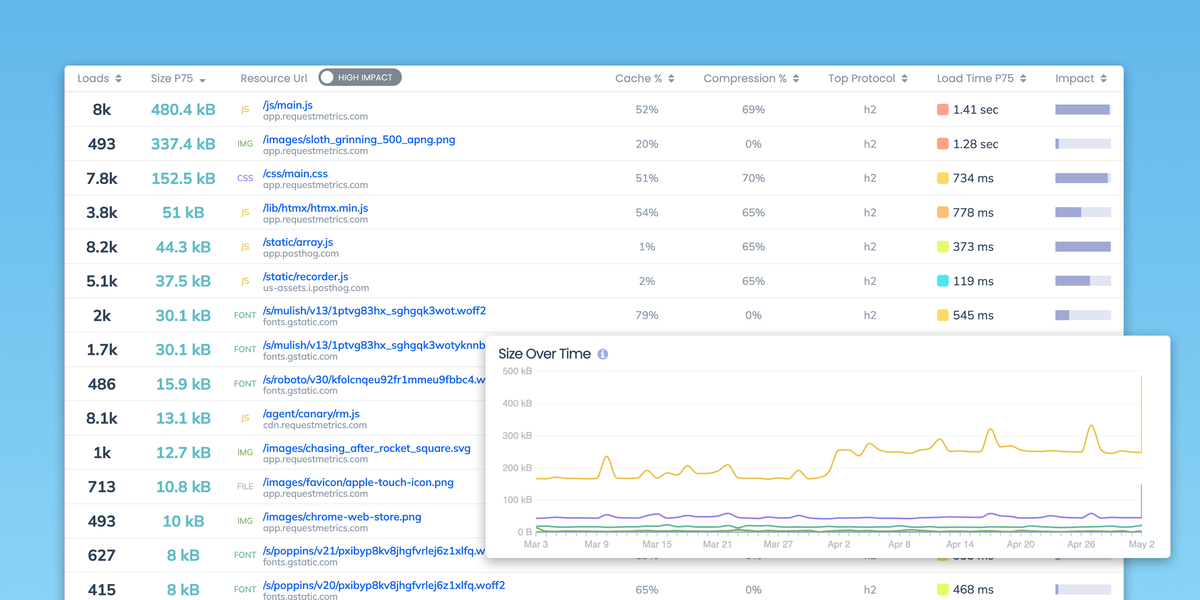Click the 15.9 kB size value
The height and width of the screenshot is (600, 1200).
tap(183, 384)
